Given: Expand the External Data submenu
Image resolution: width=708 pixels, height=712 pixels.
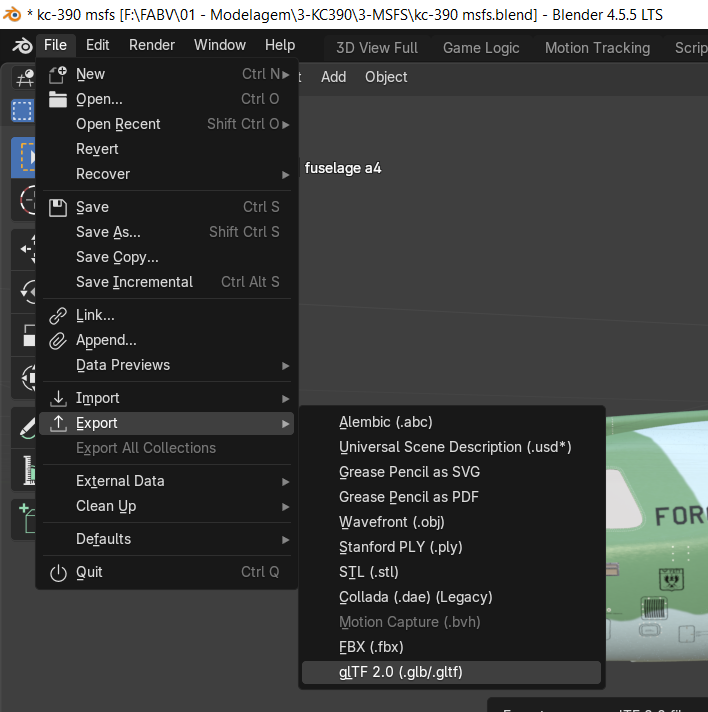Looking at the screenshot, I should pyautogui.click(x=167, y=481).
